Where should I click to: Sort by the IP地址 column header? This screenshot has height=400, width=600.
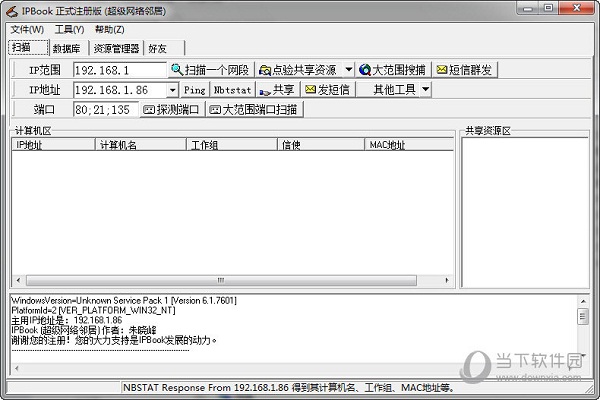click(53, 145)
